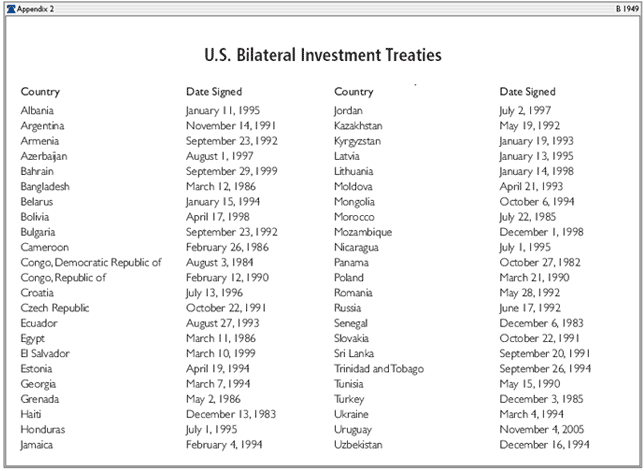The width and height of the screenshot is (644, 471).
Task: Select the Uzbekistan country entry
Action: (x=358, y=445)
